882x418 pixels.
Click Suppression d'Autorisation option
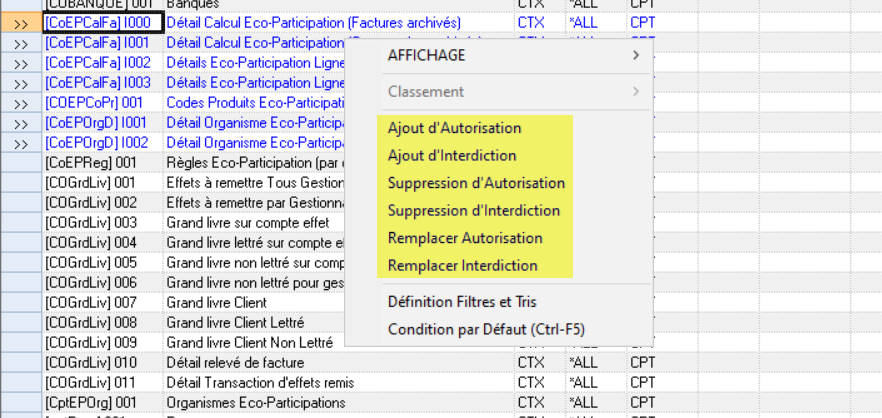476,184
